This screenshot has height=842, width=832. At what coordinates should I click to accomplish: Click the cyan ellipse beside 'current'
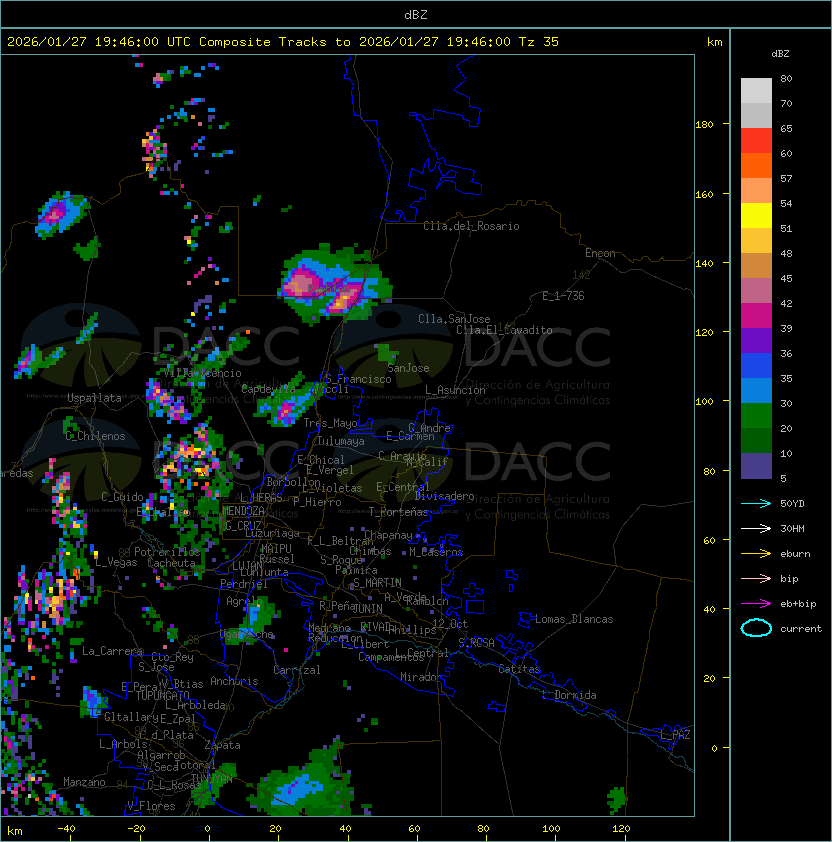[756, 628]
